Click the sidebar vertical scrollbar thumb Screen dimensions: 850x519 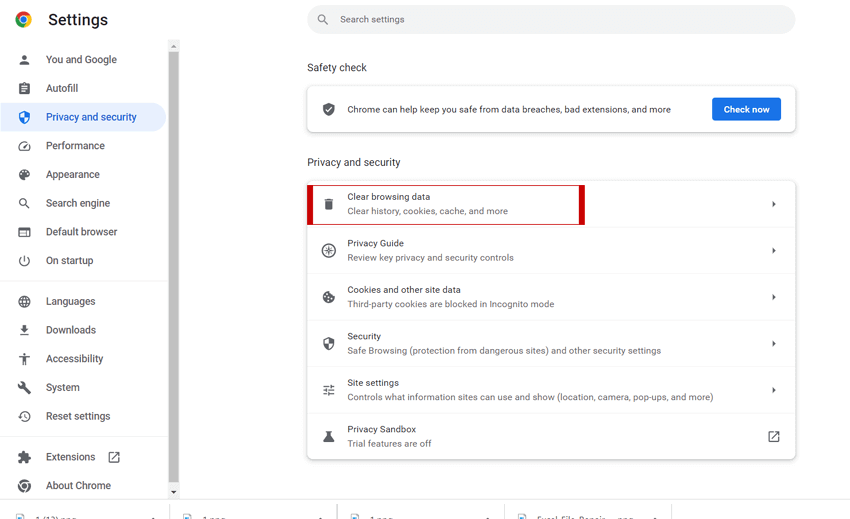(x=173, y=267)
